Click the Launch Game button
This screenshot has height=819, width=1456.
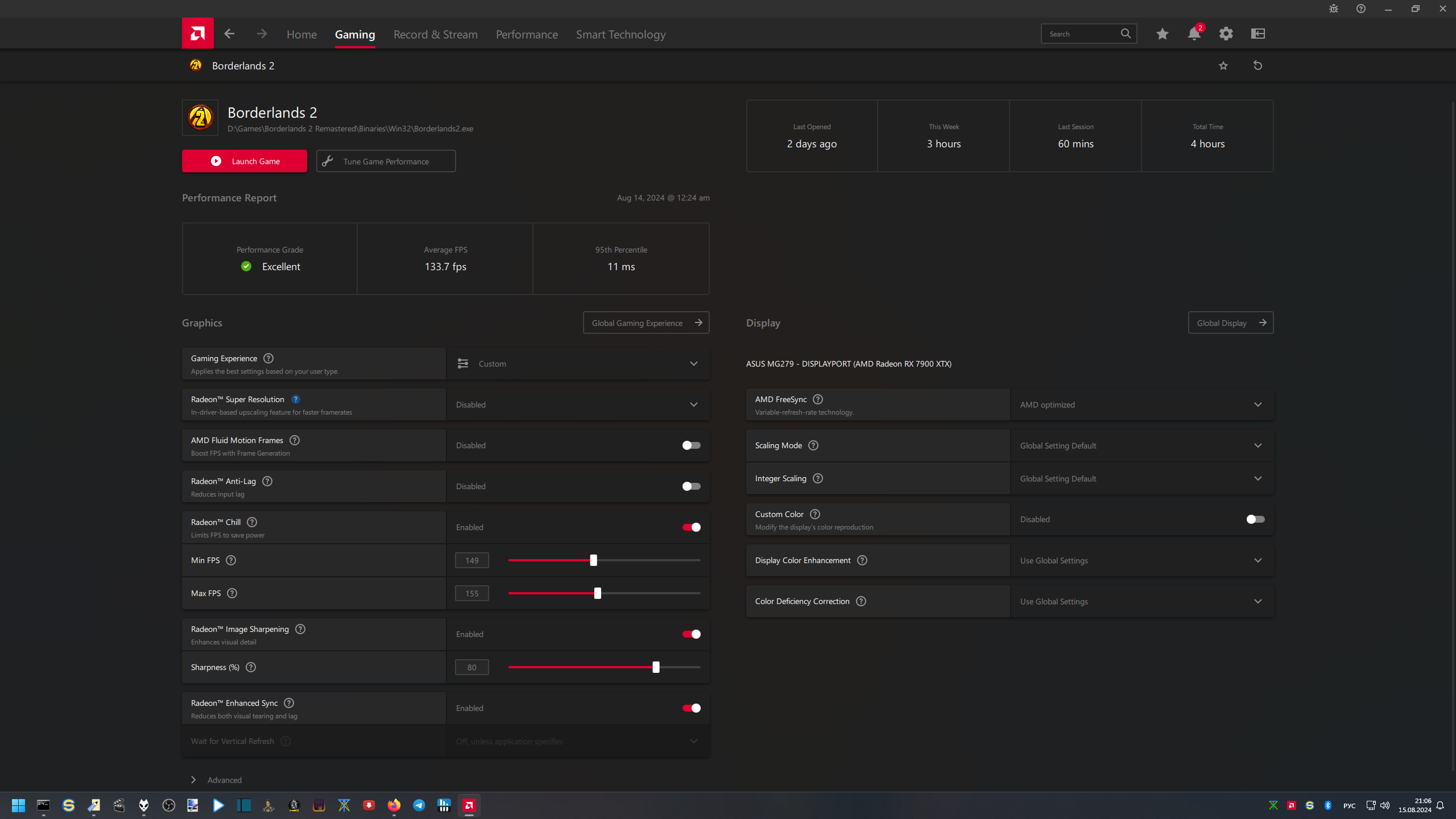(x=245, y=161)
